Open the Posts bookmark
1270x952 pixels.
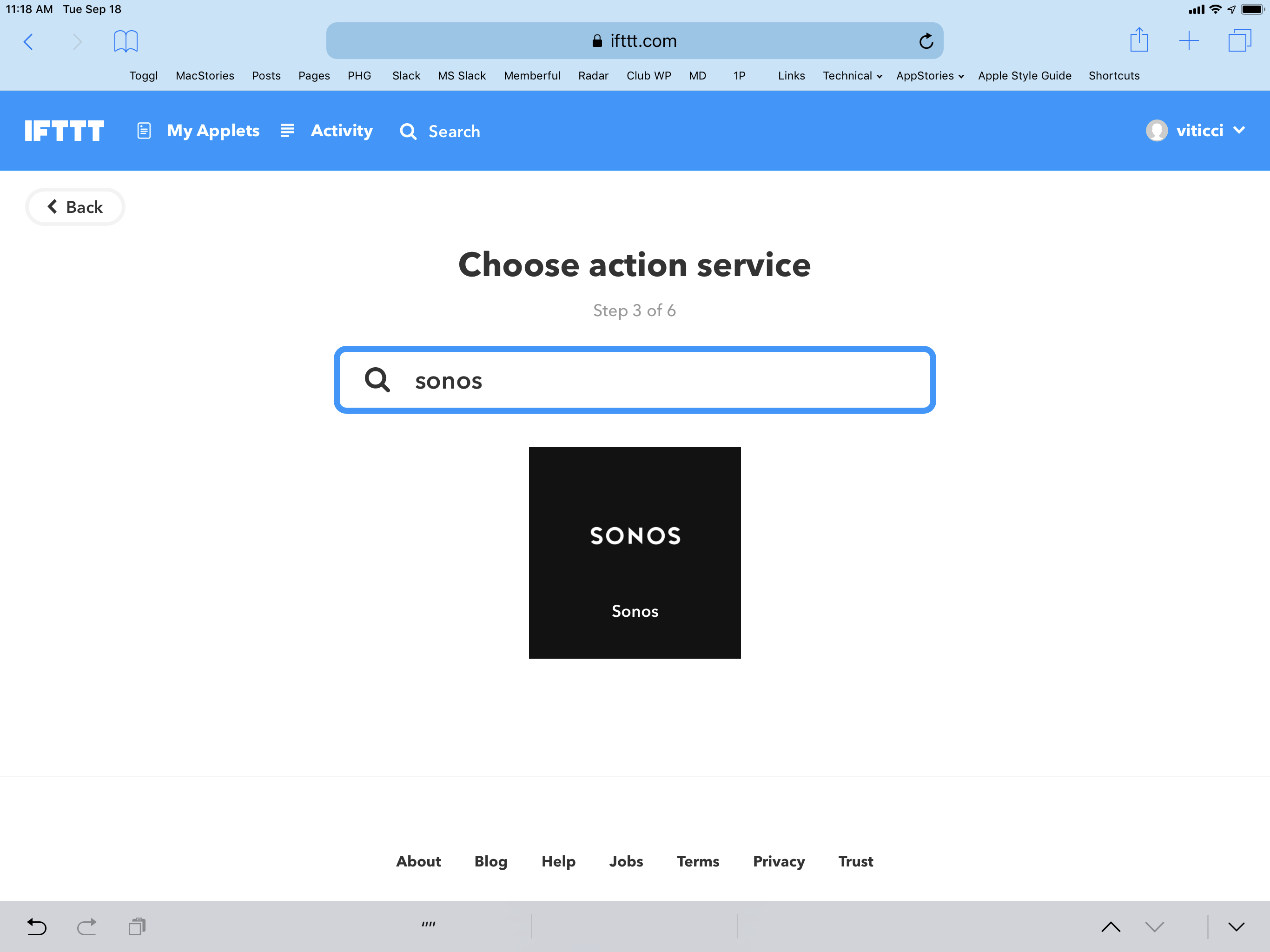click(266, 76)
